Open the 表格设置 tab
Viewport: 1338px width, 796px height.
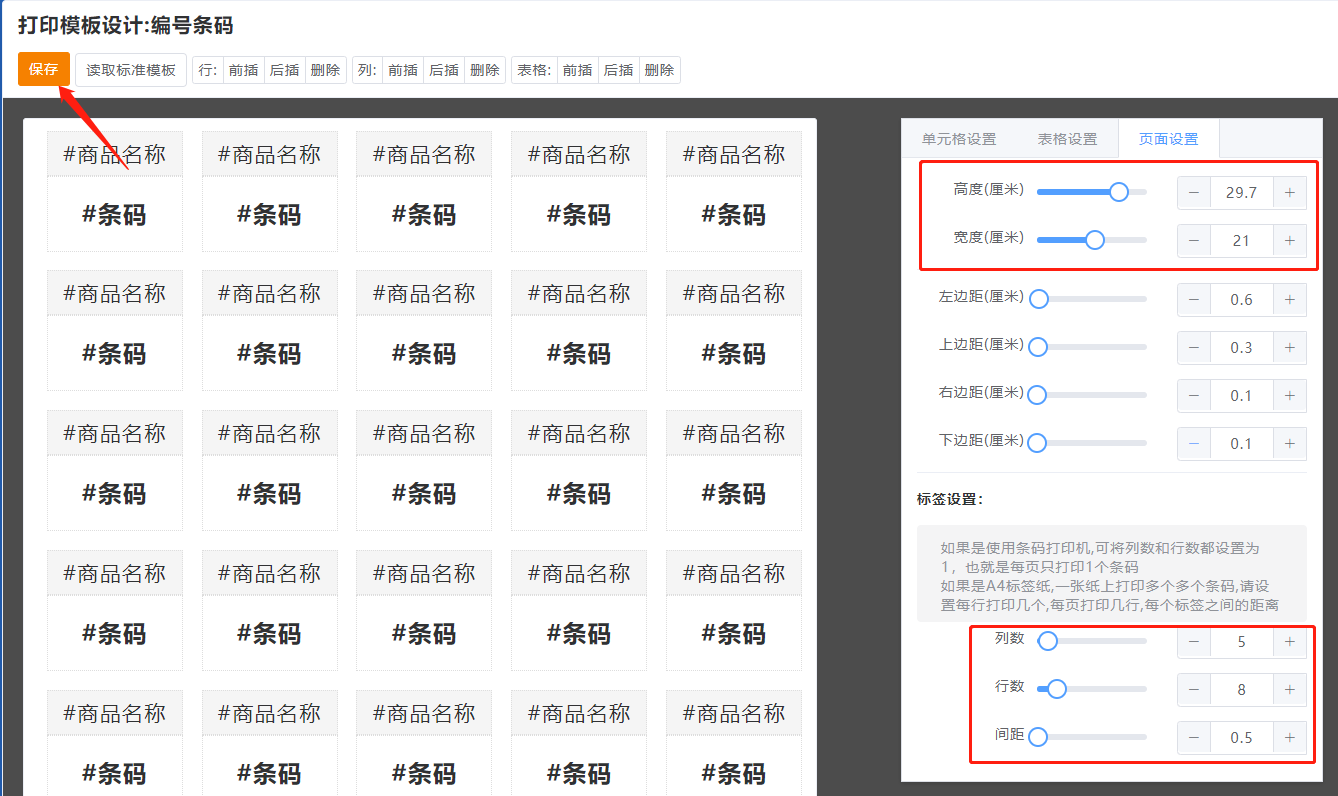click(x=1067, y=139)
